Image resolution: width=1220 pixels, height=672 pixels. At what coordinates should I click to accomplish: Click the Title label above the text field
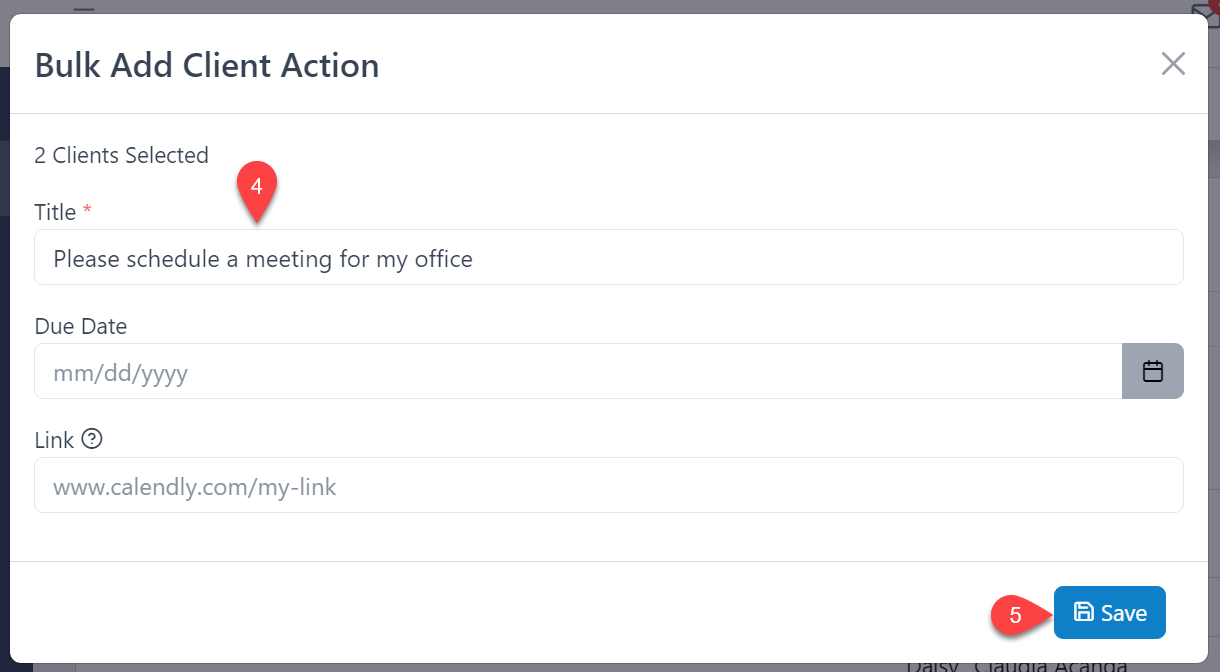(55, 211)
